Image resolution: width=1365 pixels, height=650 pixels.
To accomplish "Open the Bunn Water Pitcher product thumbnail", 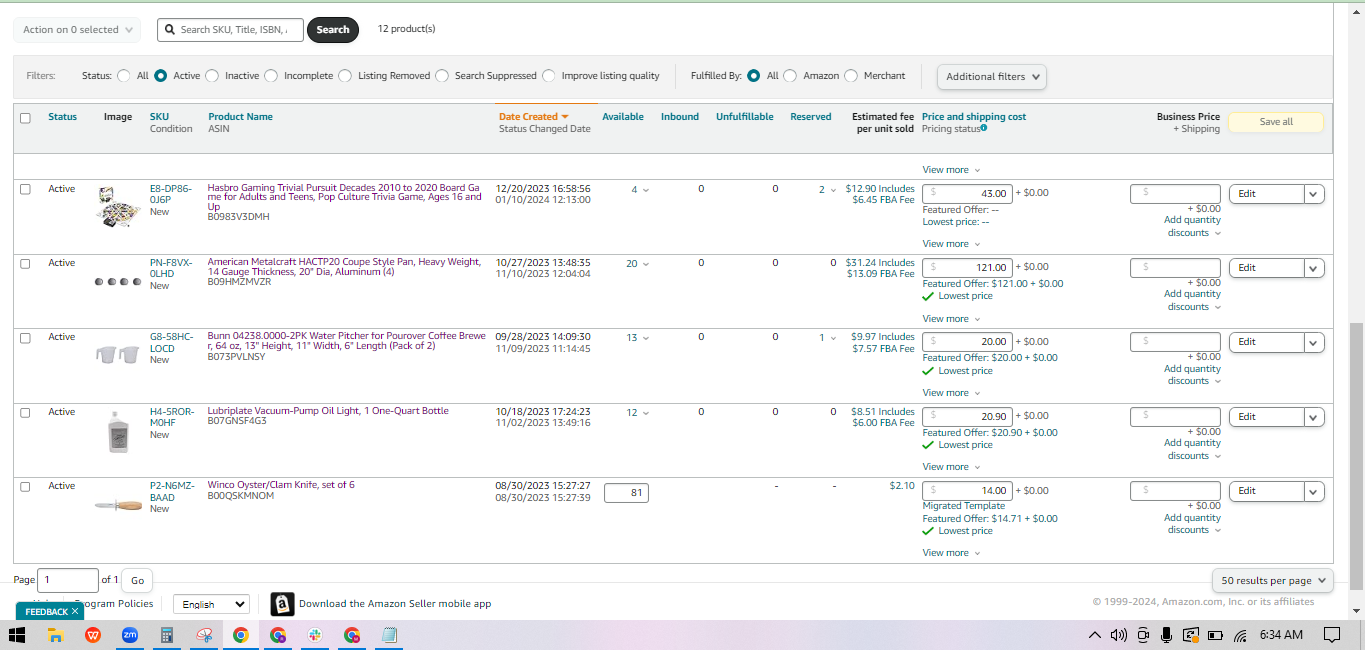I will click(118, 353).
